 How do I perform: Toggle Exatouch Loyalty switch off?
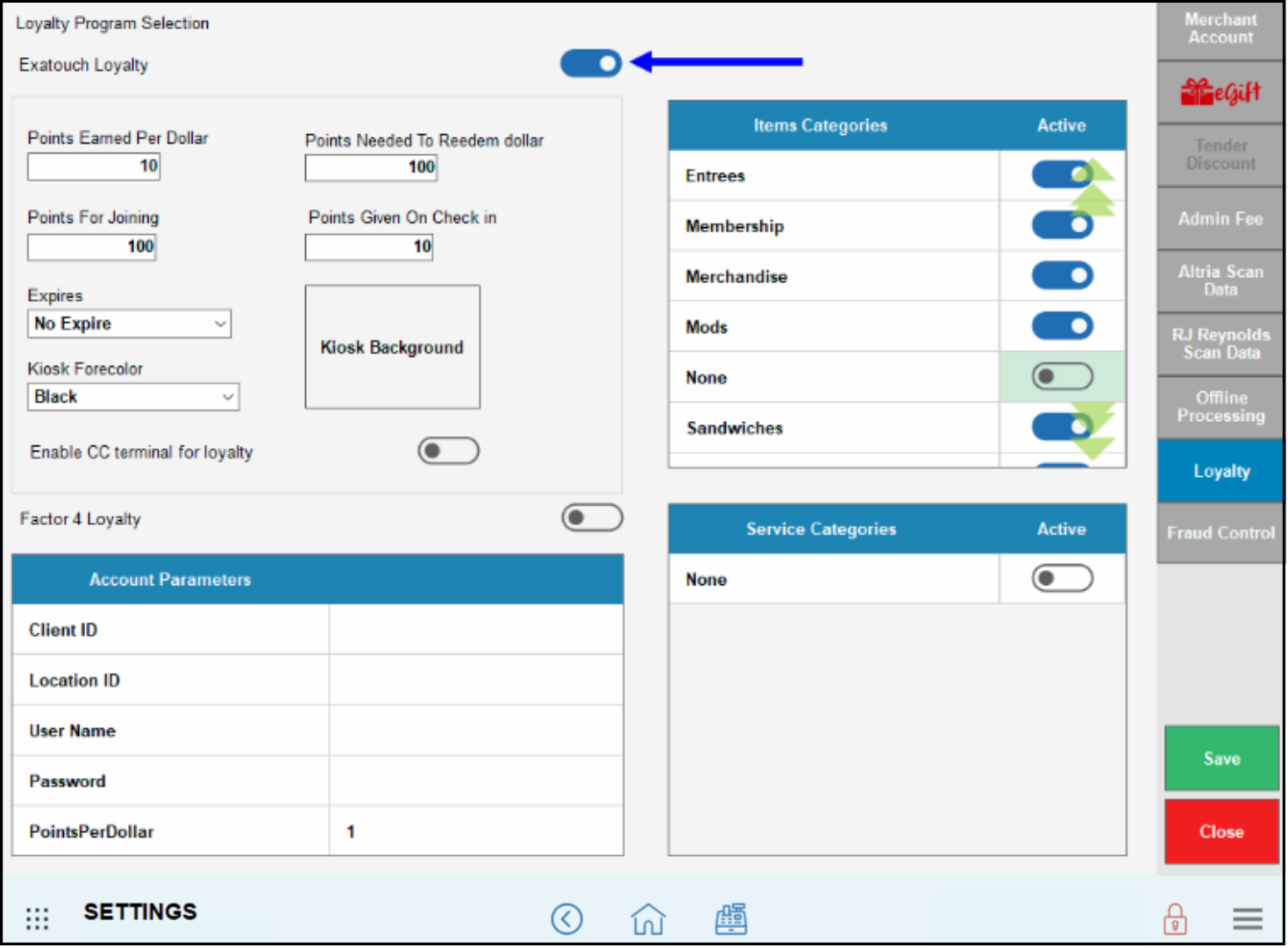591,63
